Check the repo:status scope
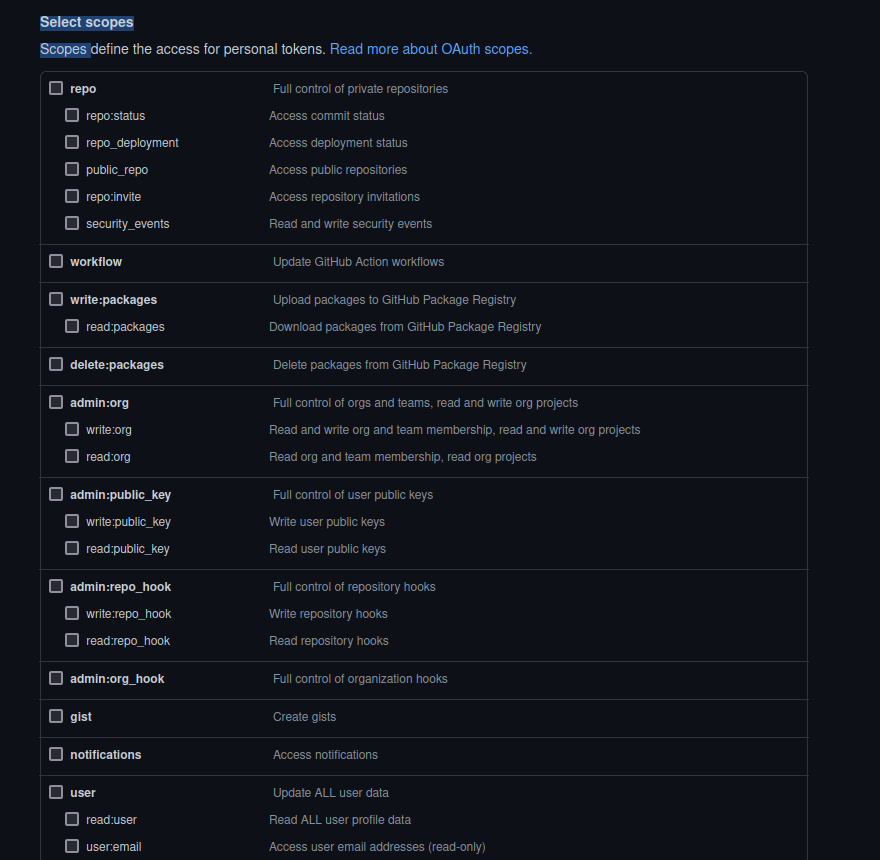The image size is (880, 860). [x=71, y=114]
